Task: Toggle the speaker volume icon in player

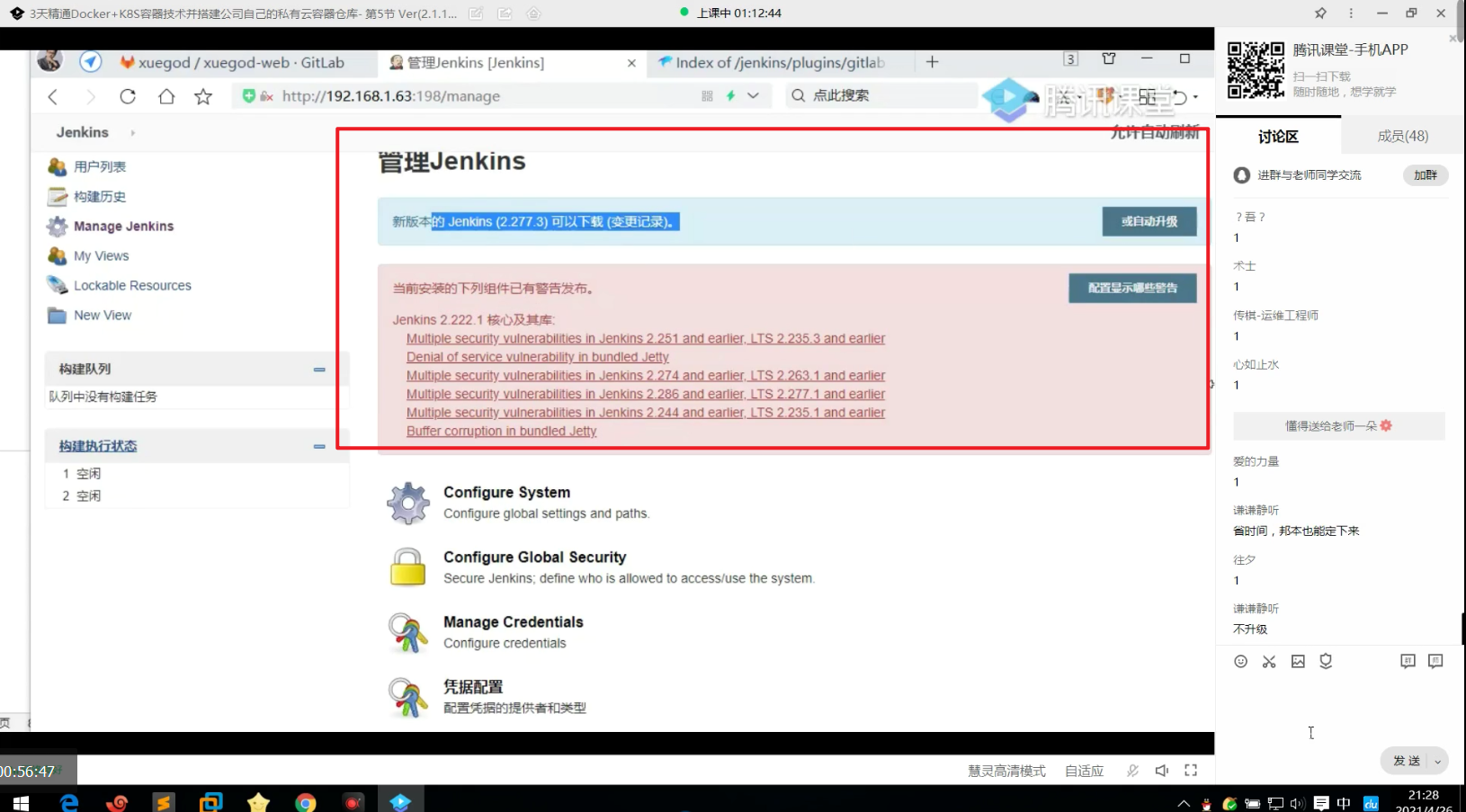Action: 1162,771
